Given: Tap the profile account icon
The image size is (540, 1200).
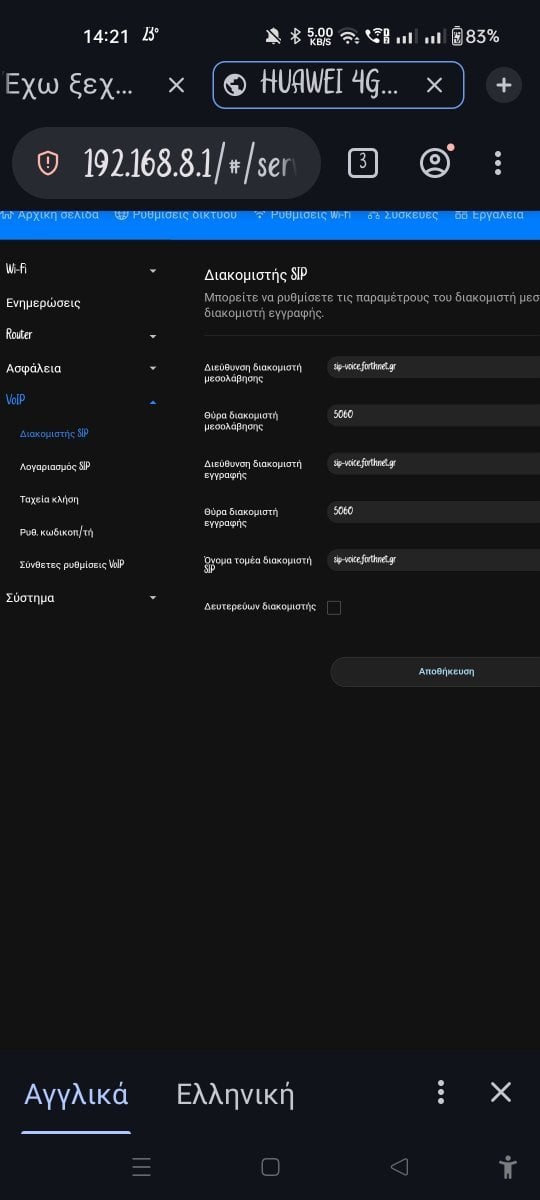Looking at the screenshot, I should click(435, 163).
